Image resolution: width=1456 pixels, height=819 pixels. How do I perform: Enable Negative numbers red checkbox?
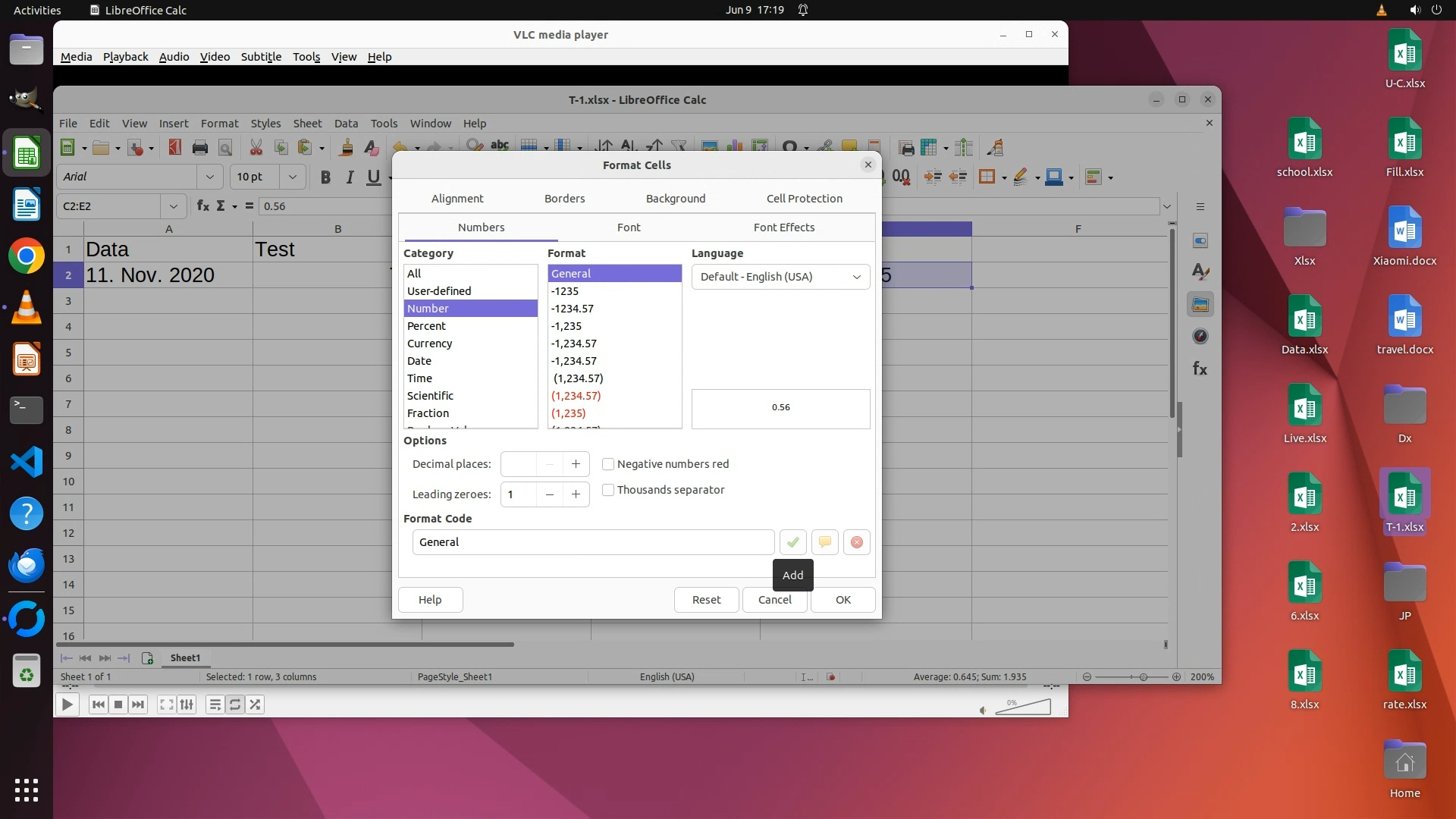pyautogui.click(x=608, y=464)
